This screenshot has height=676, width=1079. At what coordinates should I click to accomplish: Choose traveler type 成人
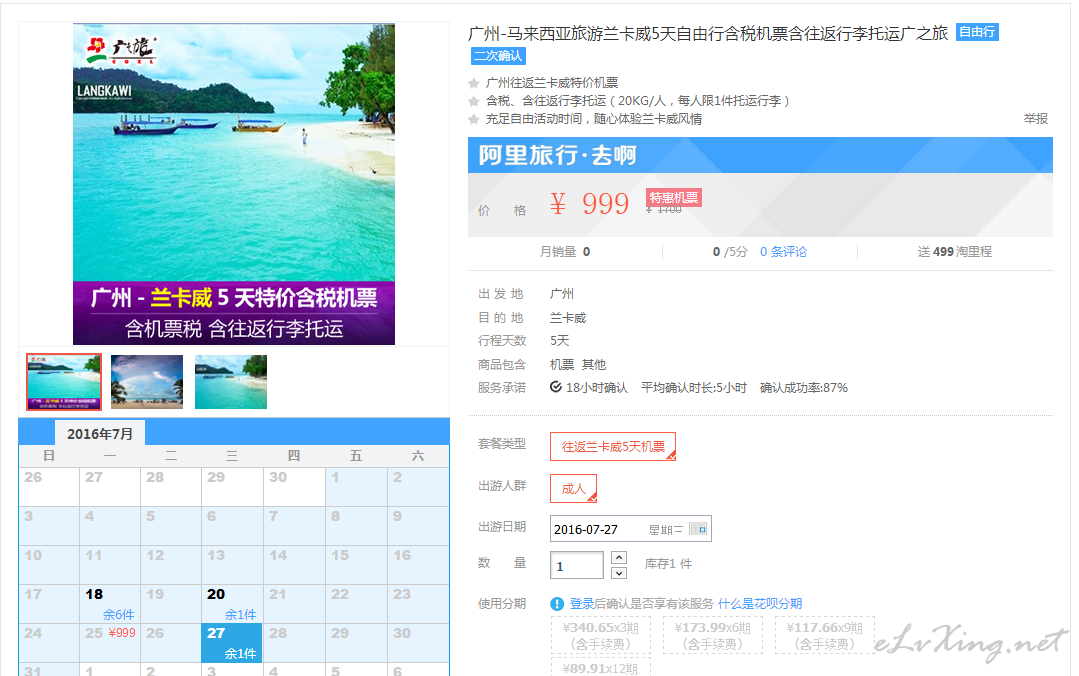pos(573,489)
